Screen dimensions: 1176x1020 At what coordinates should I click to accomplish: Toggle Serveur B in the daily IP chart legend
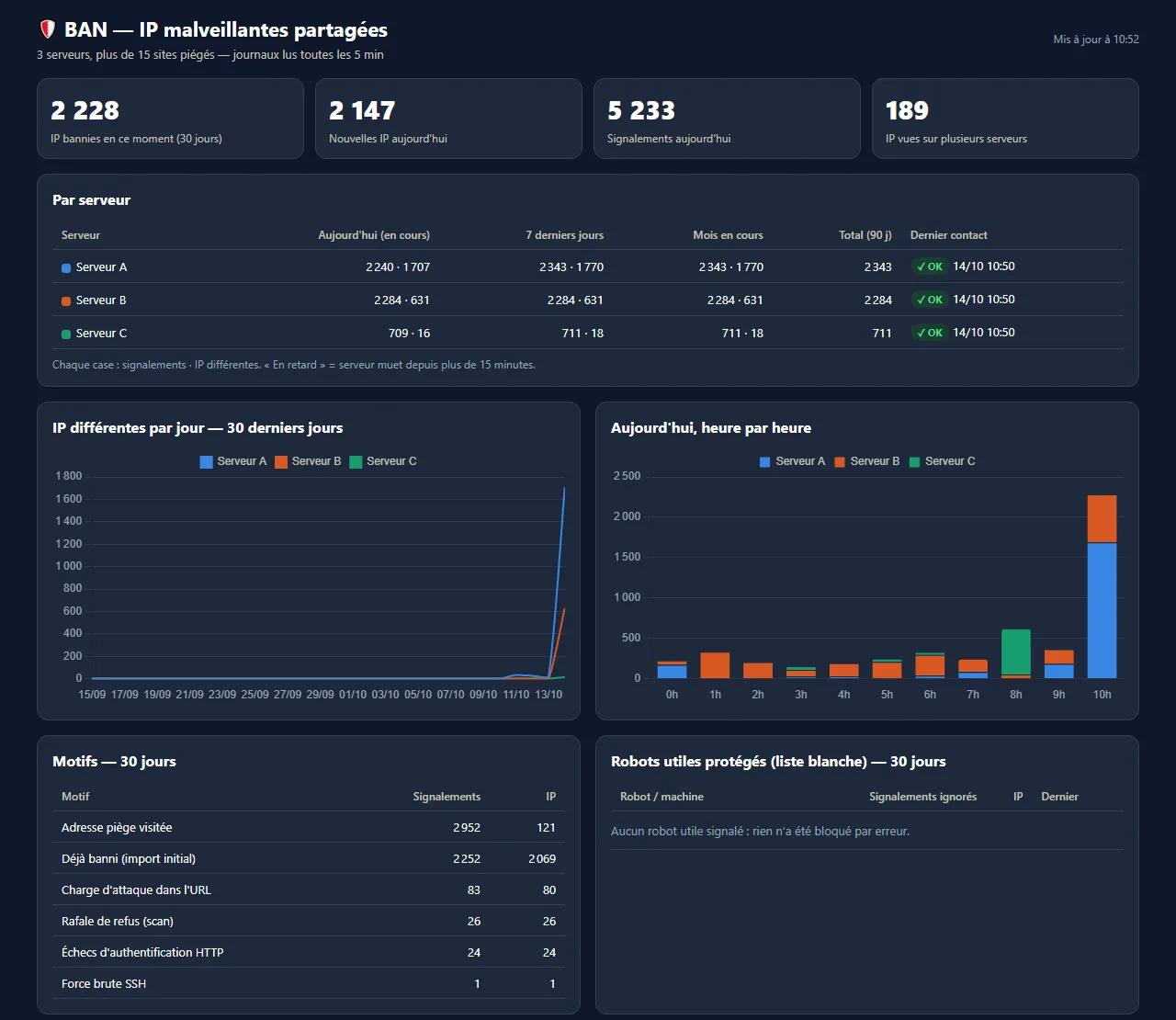click(308, 461)
